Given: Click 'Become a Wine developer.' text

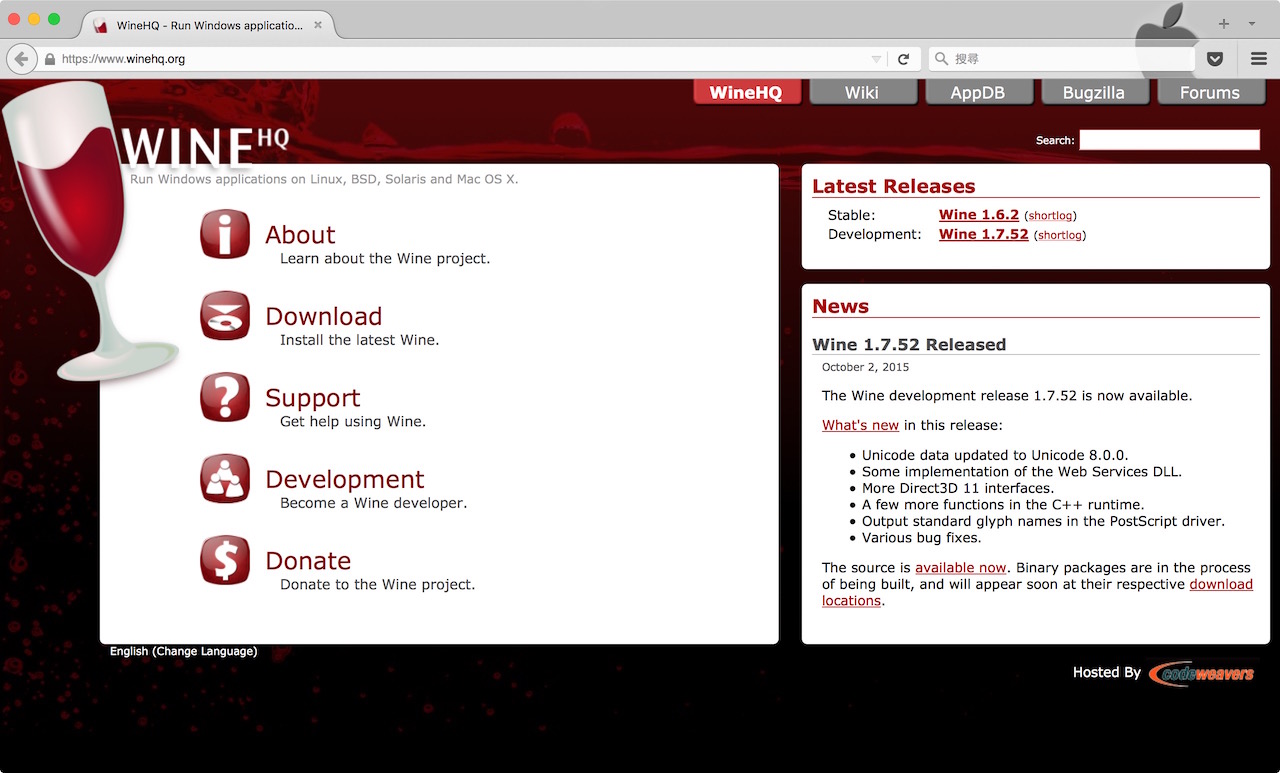Looking at the screenshot, I should [374, 503].
